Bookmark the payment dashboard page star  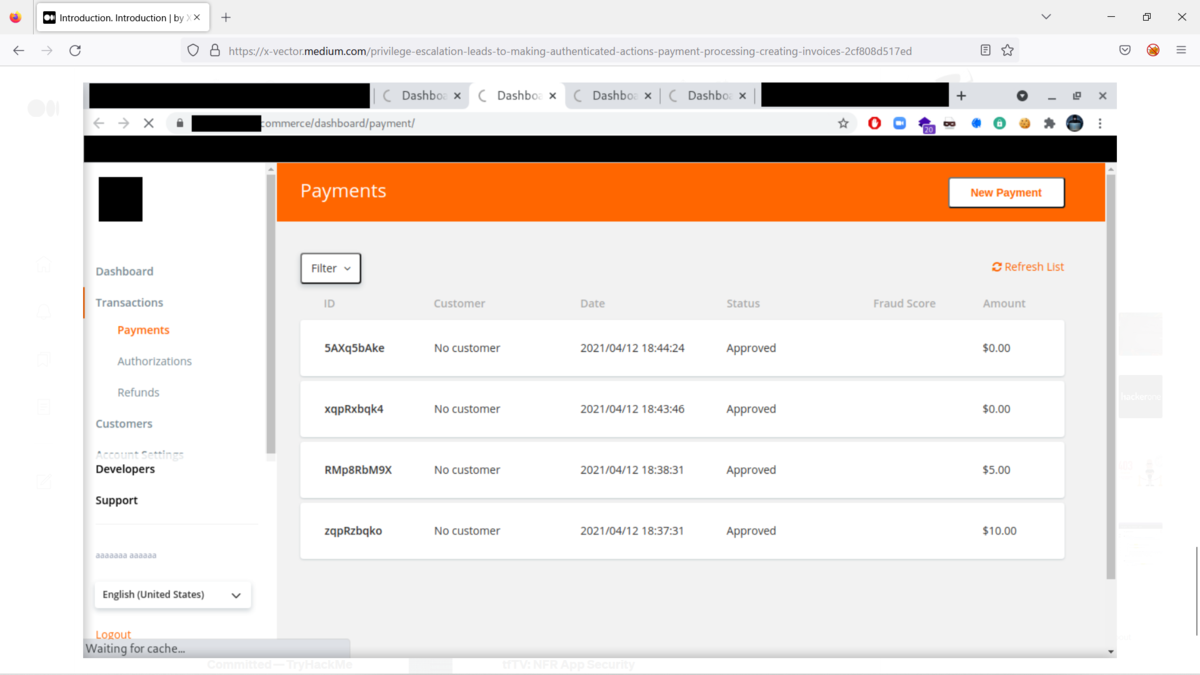(x=843, y=123)
